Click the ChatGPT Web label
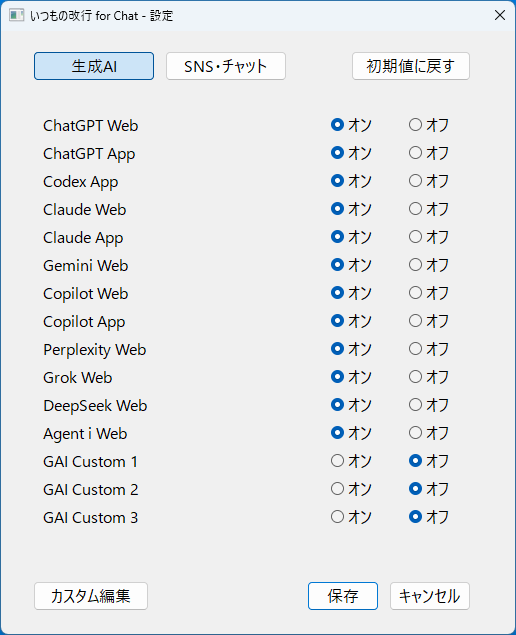The height and width of the screenshot is (635, 516). tap(91, 126)
